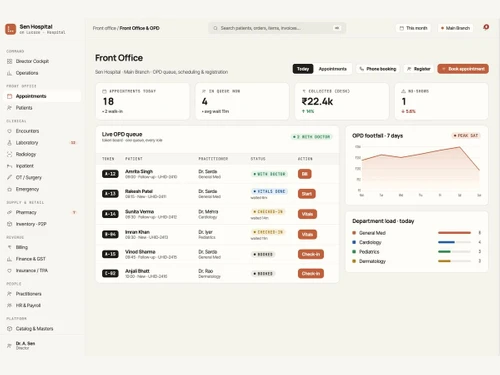Click the Practitioners person icon
The height and width of the screenshot is (375, 500).
9,294
